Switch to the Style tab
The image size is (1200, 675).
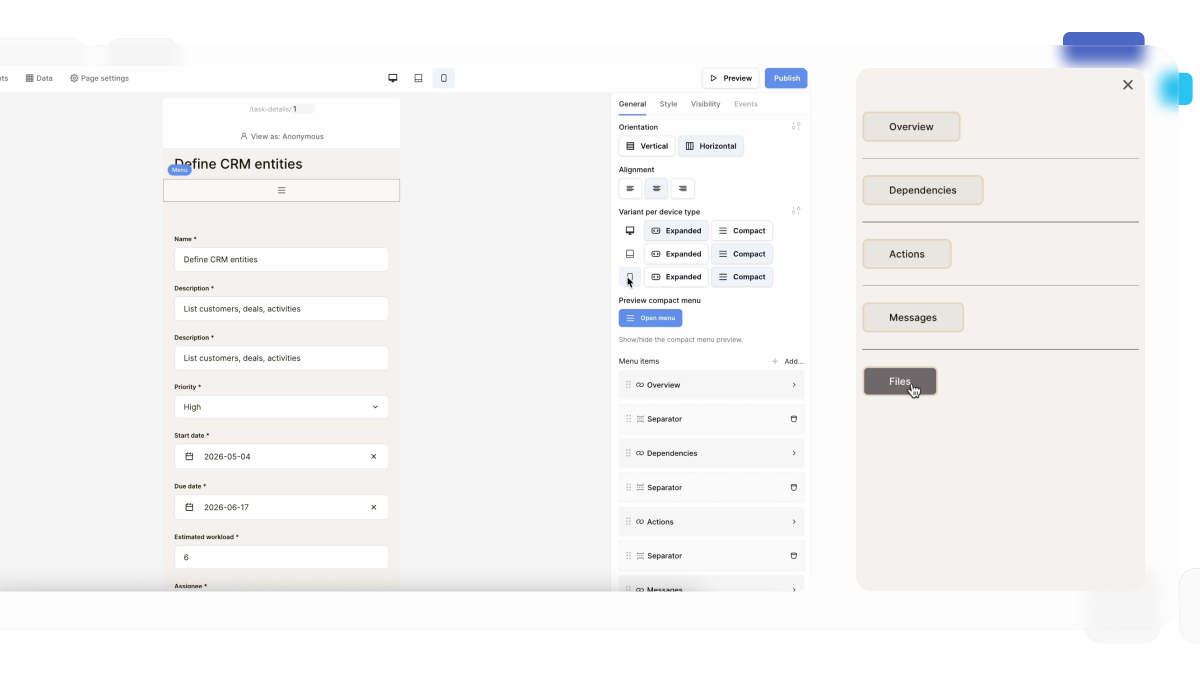click(668, 104)
